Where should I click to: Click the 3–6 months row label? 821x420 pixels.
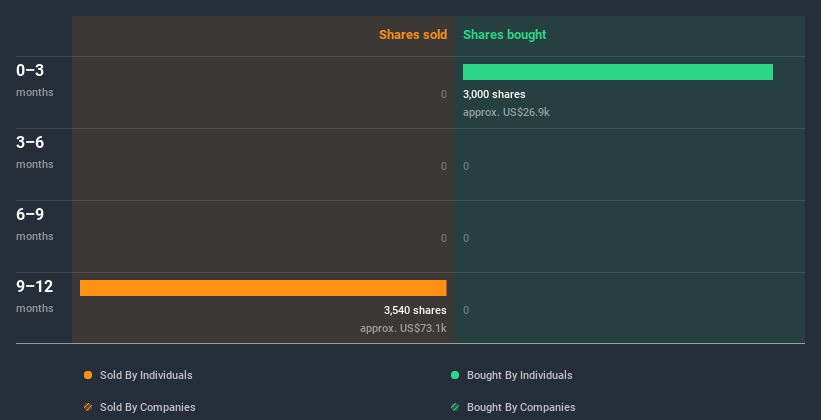35,152
